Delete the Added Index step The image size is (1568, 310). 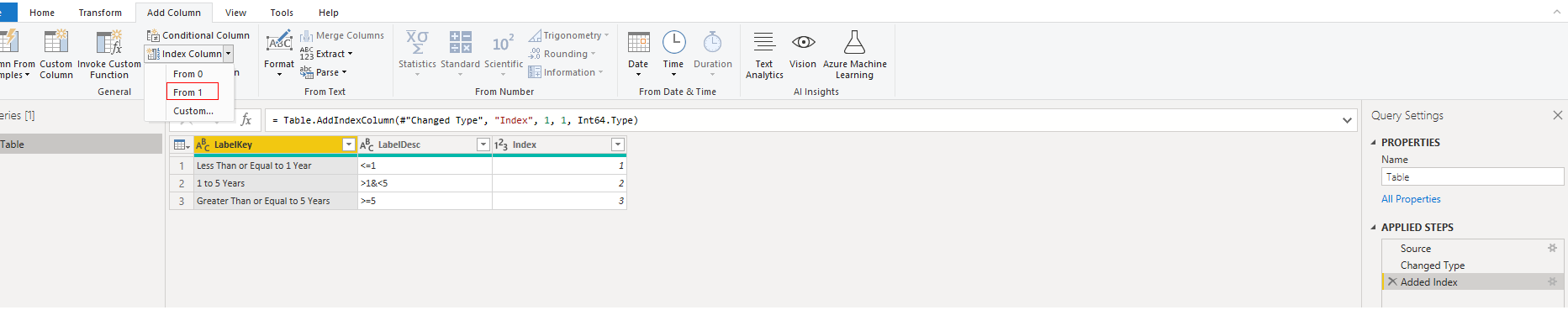click(1392, 282)
